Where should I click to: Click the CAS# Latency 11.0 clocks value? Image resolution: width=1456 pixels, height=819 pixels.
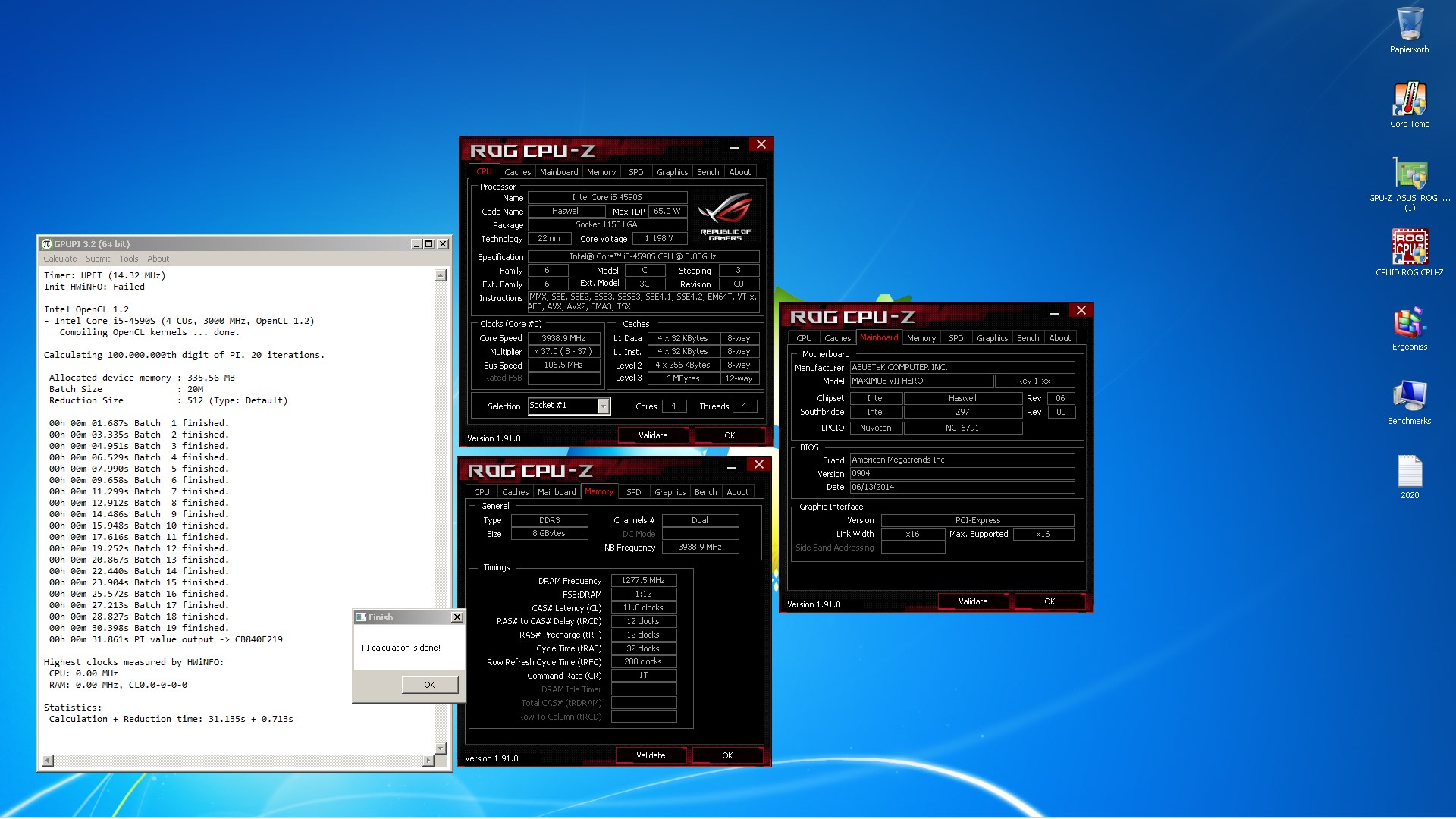pyautogui.click(x=643, y=608)
